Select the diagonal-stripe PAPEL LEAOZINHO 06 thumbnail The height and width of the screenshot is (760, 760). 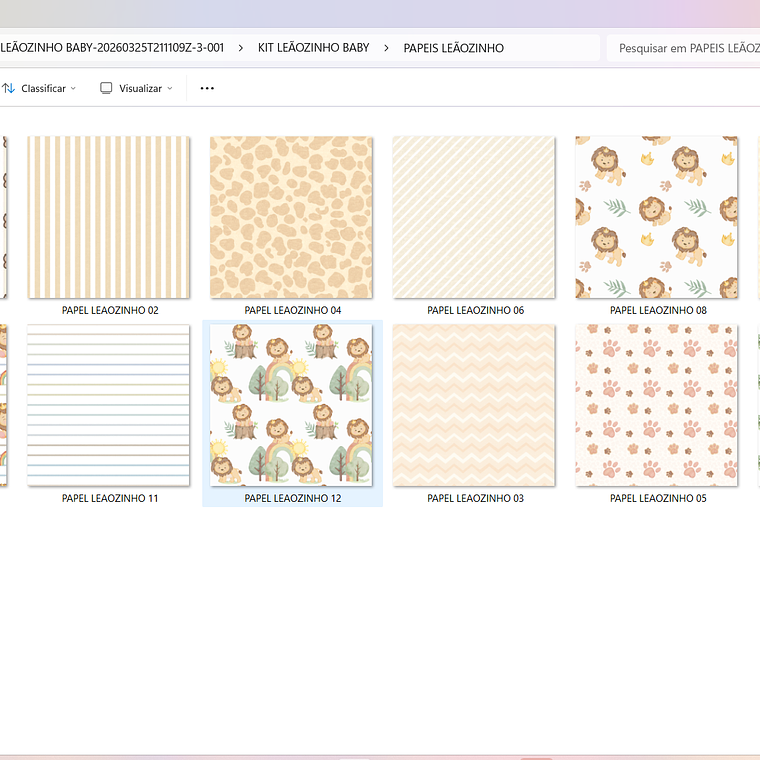coord(474,217)
